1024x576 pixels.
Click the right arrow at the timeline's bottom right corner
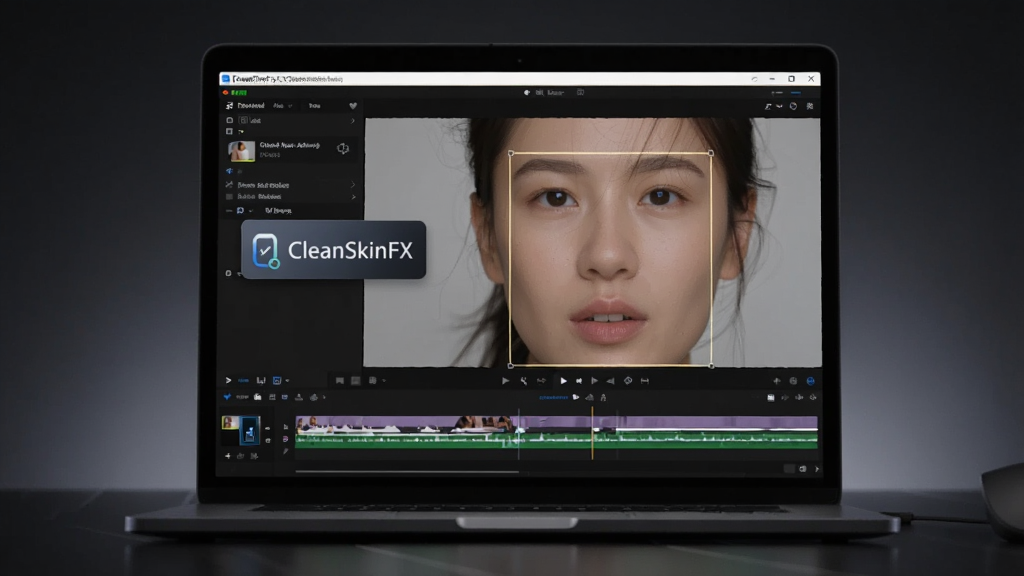point(816,469)
